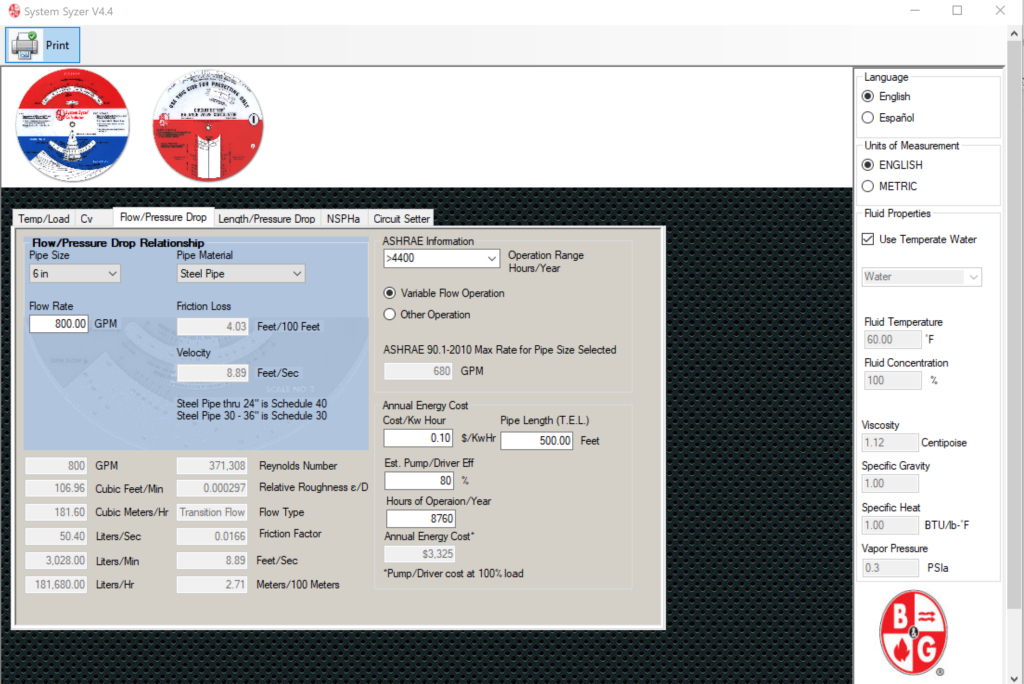Open the Length/Pressure Drop tab
This screenshot has height=684, width=1024.
(x=266, y=219)
